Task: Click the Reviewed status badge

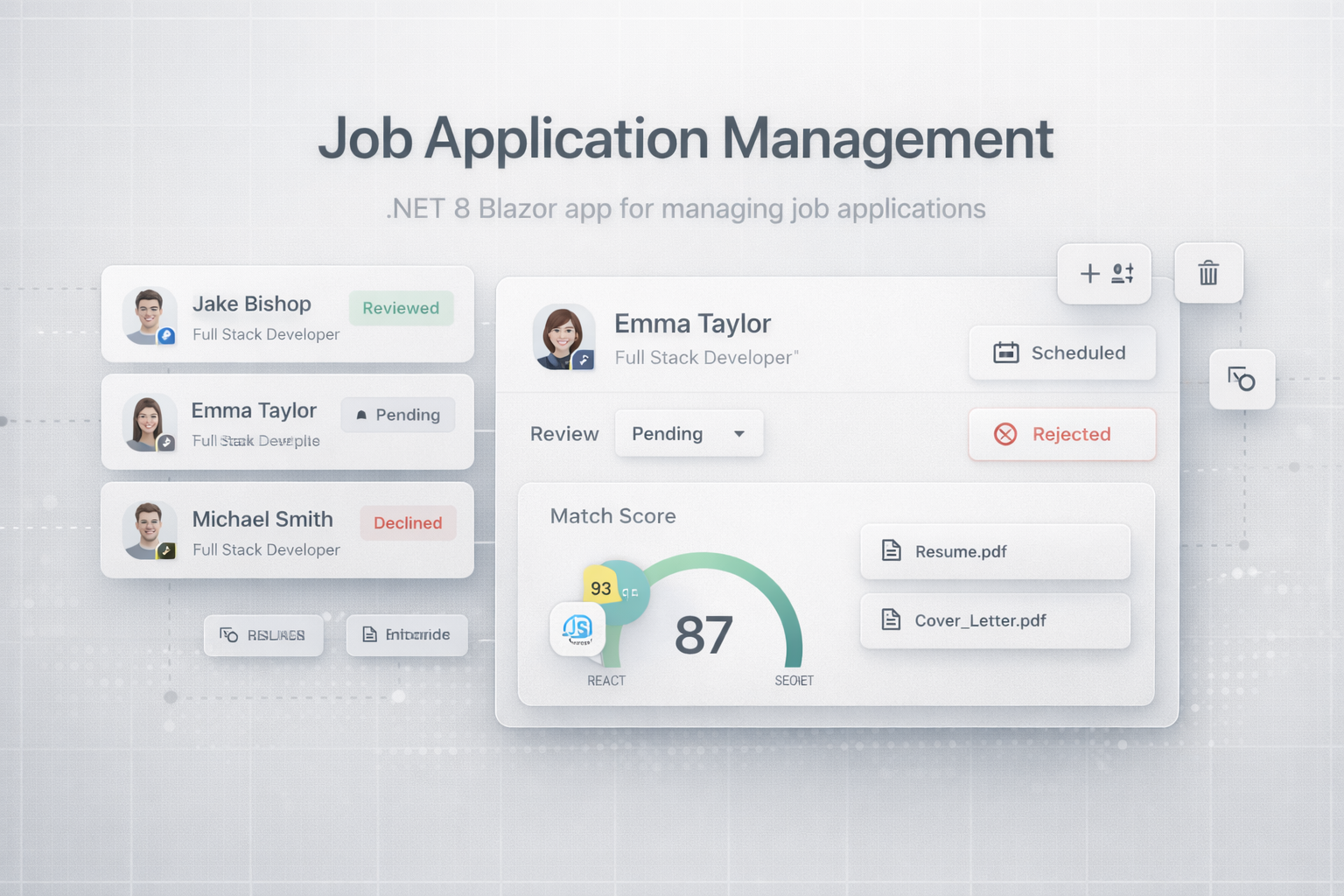Action: click(x=401, y=308)
